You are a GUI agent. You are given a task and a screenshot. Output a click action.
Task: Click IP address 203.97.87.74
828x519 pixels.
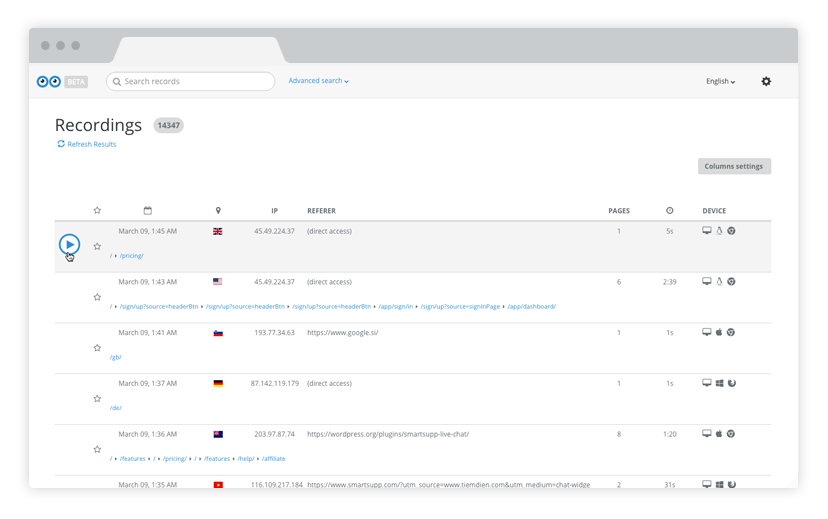275,434
